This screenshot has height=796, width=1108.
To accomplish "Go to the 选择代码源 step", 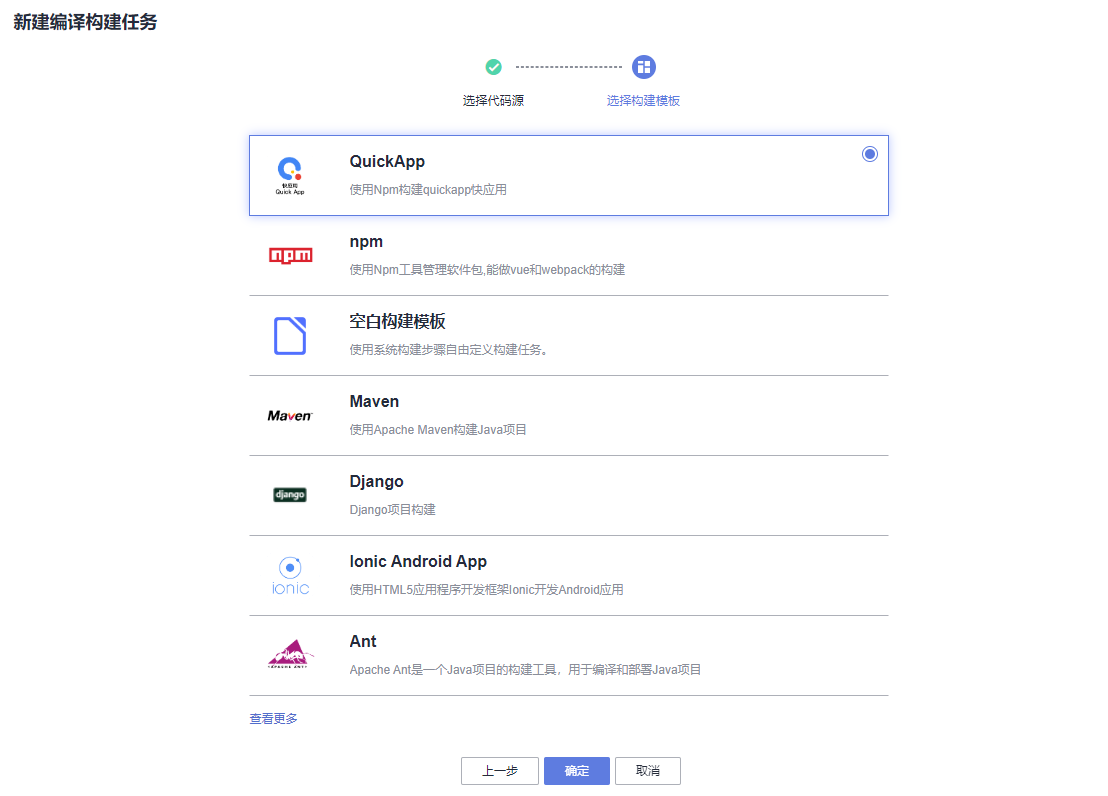I will pos(493,101).
